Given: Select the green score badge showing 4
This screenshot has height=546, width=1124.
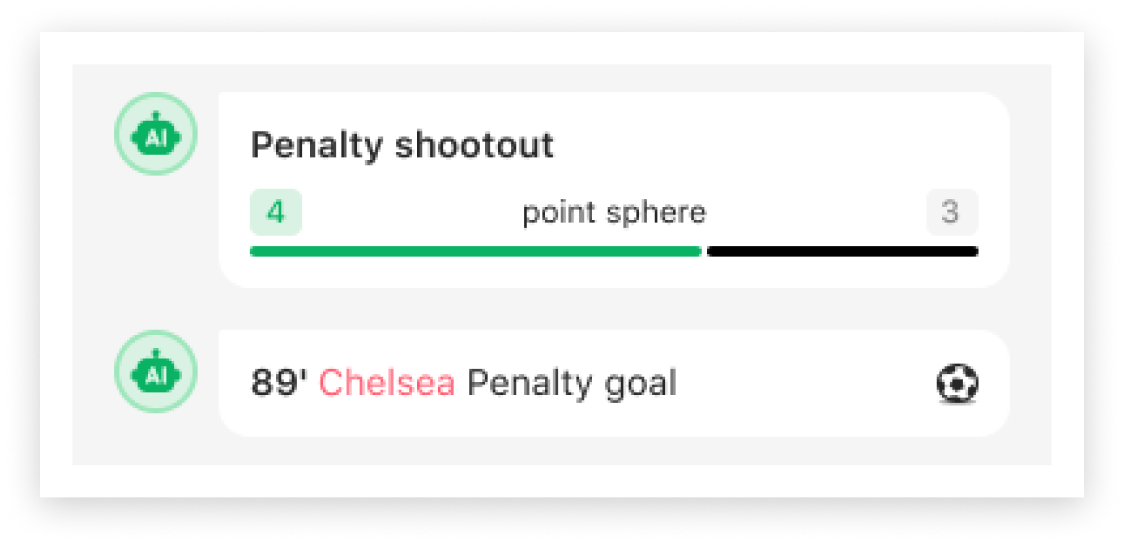Looking at the screenshot, I should 276,212.
